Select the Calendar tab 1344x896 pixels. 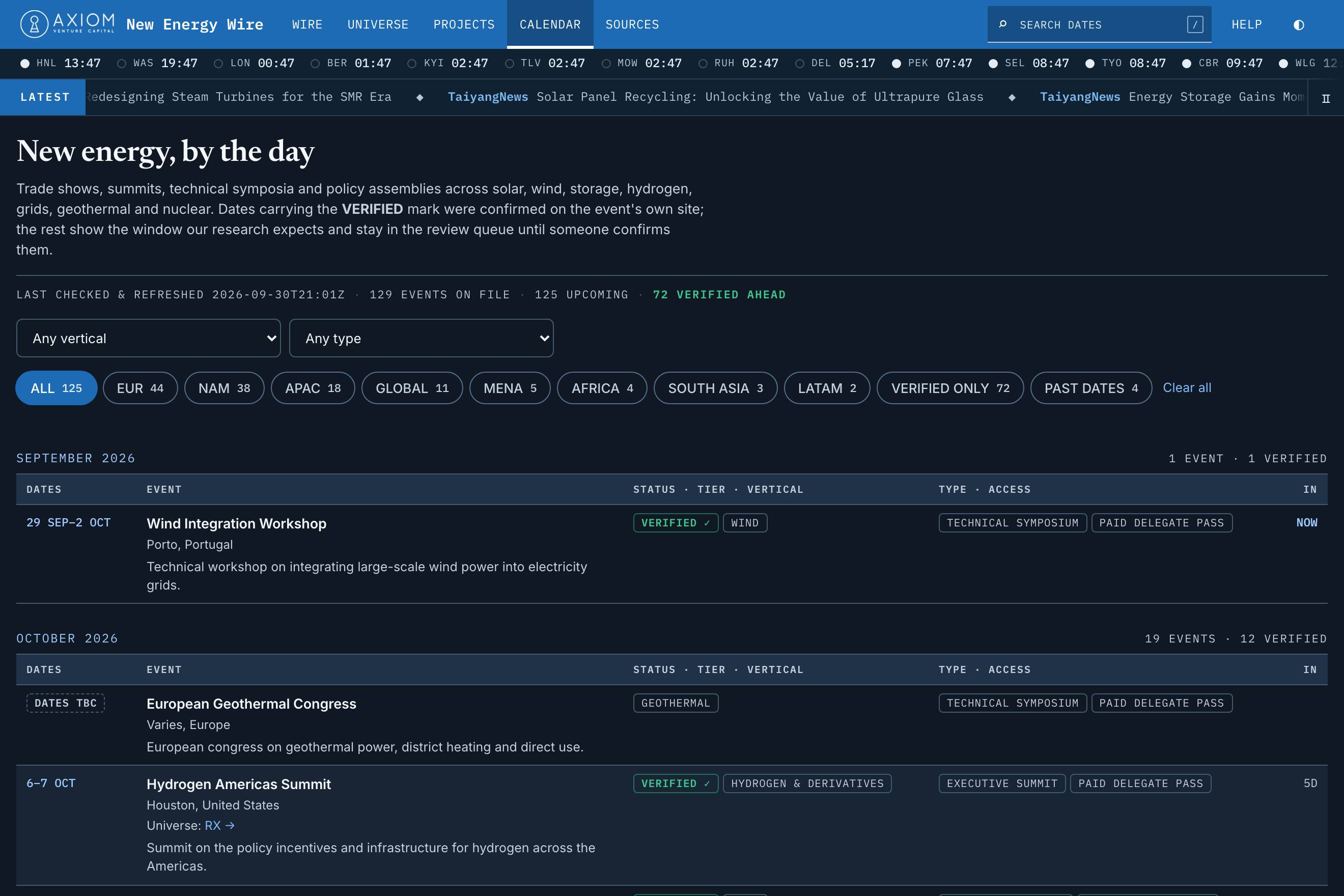550,24
